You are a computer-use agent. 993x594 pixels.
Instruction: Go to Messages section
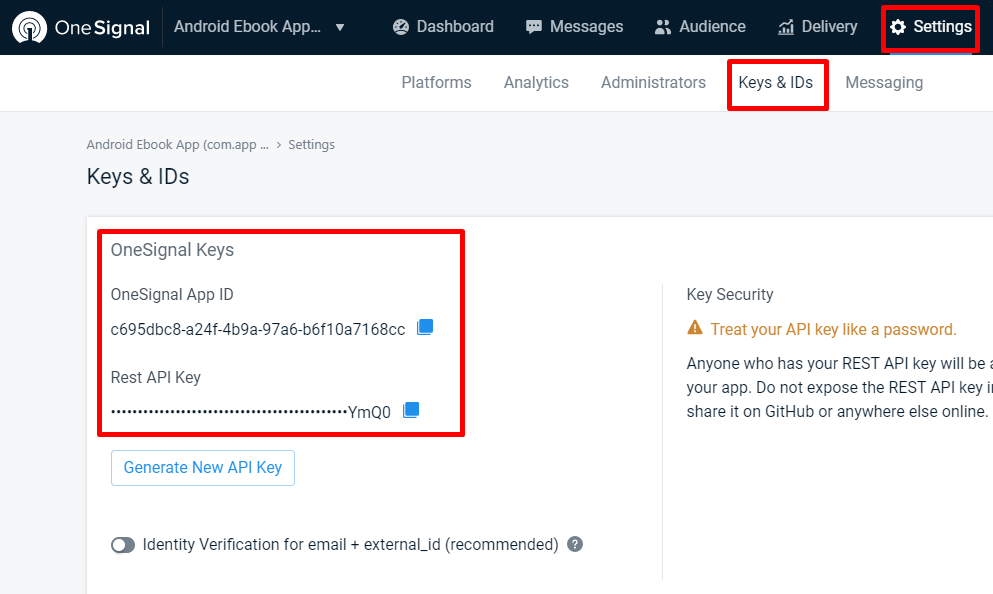point(574,27)
